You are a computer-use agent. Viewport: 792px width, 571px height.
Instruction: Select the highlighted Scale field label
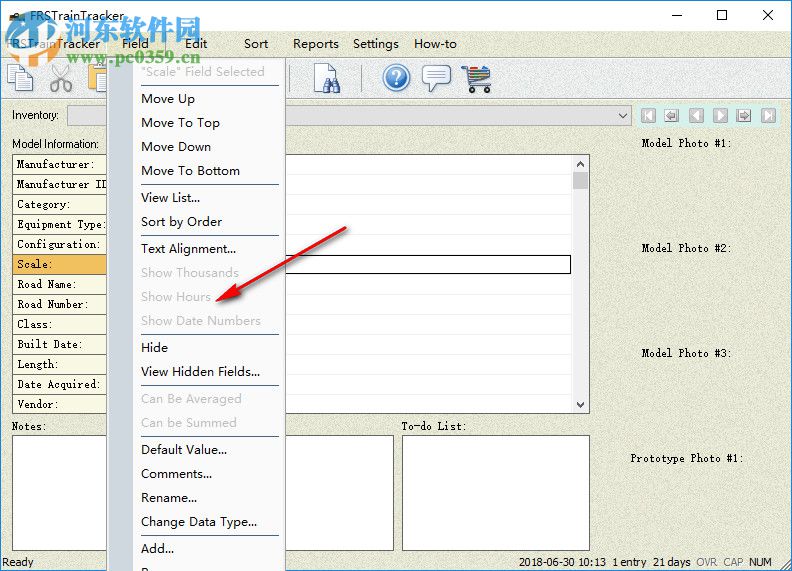click(x=59, y=264)
